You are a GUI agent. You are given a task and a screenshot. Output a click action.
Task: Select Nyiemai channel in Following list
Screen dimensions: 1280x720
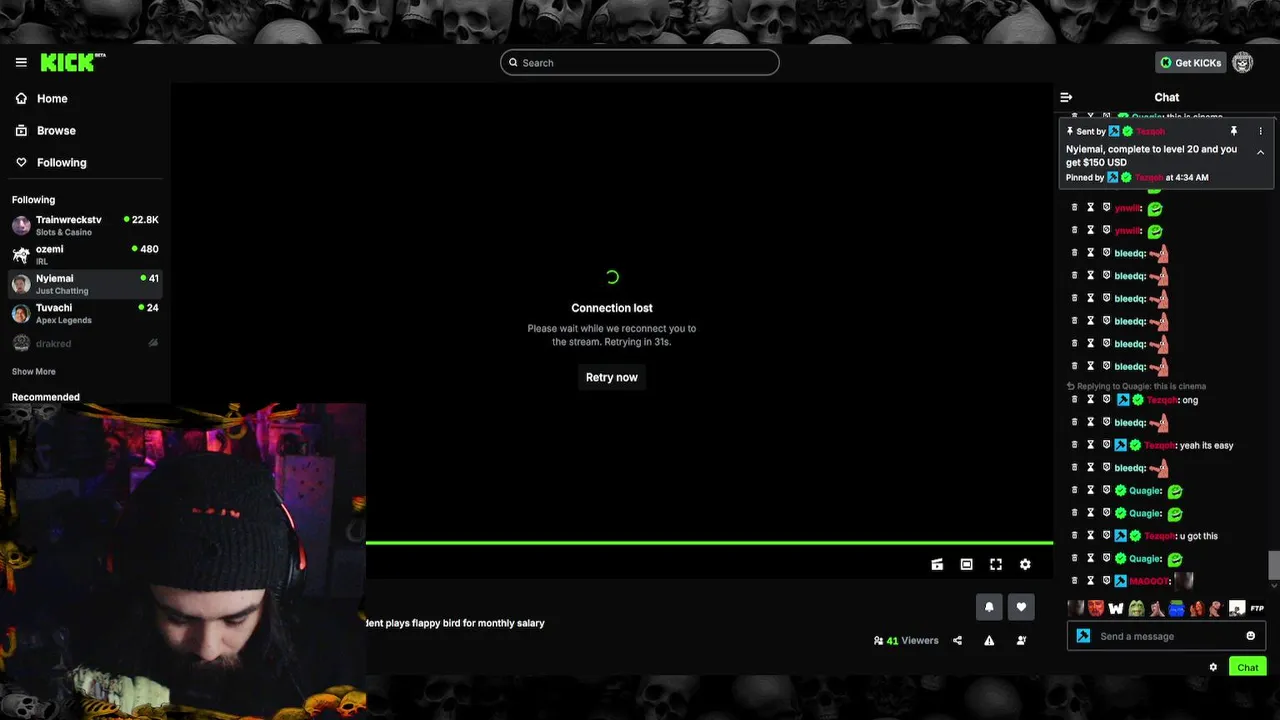(85, 284)
